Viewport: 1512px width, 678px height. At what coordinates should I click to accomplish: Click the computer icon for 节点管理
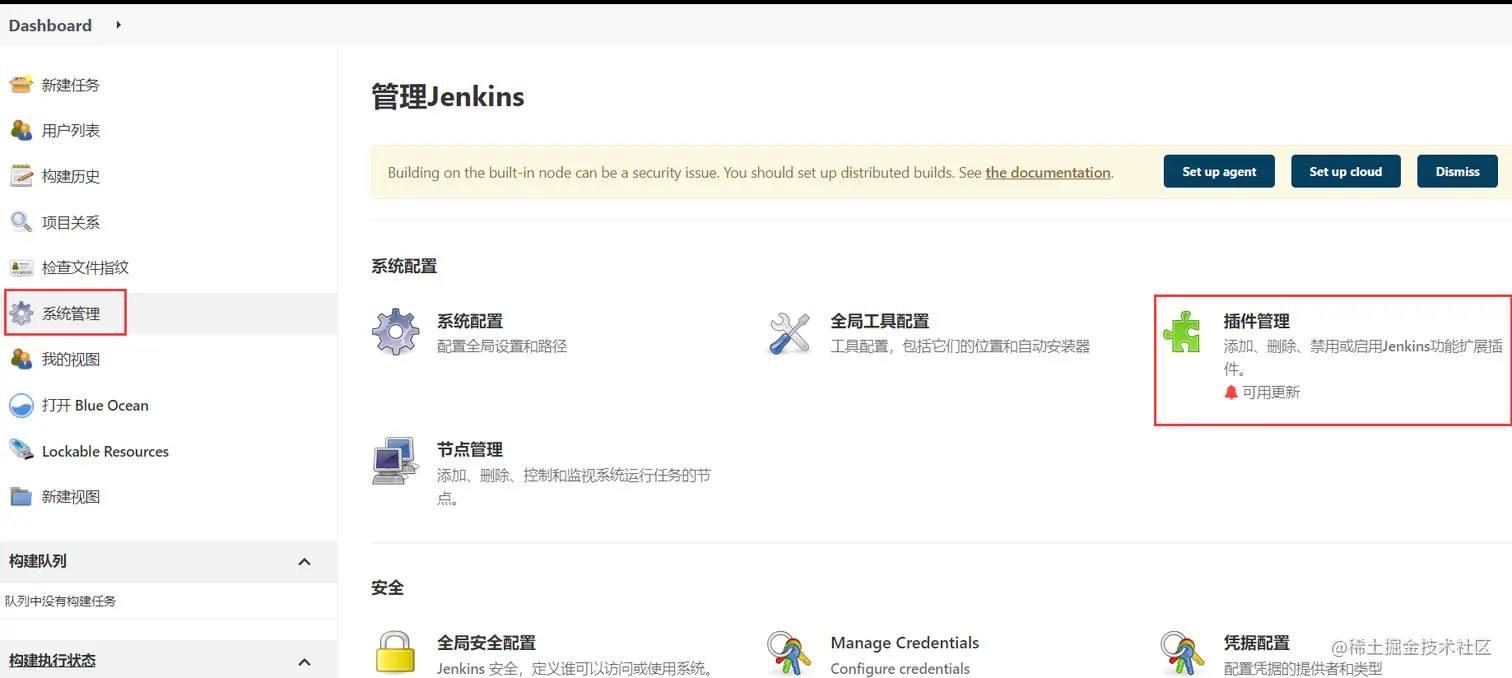396,461
